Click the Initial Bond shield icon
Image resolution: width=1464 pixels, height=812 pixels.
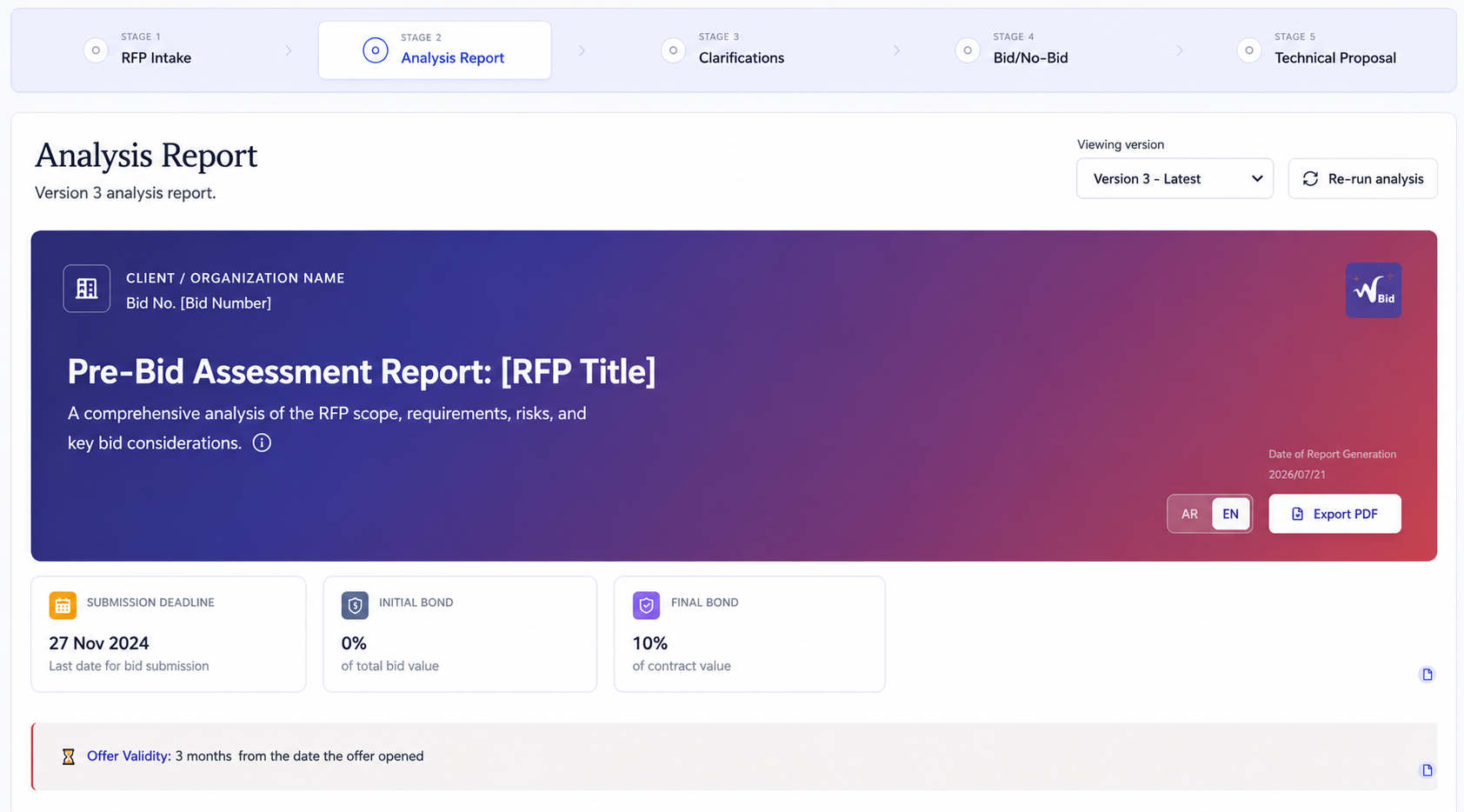point(355,605)
